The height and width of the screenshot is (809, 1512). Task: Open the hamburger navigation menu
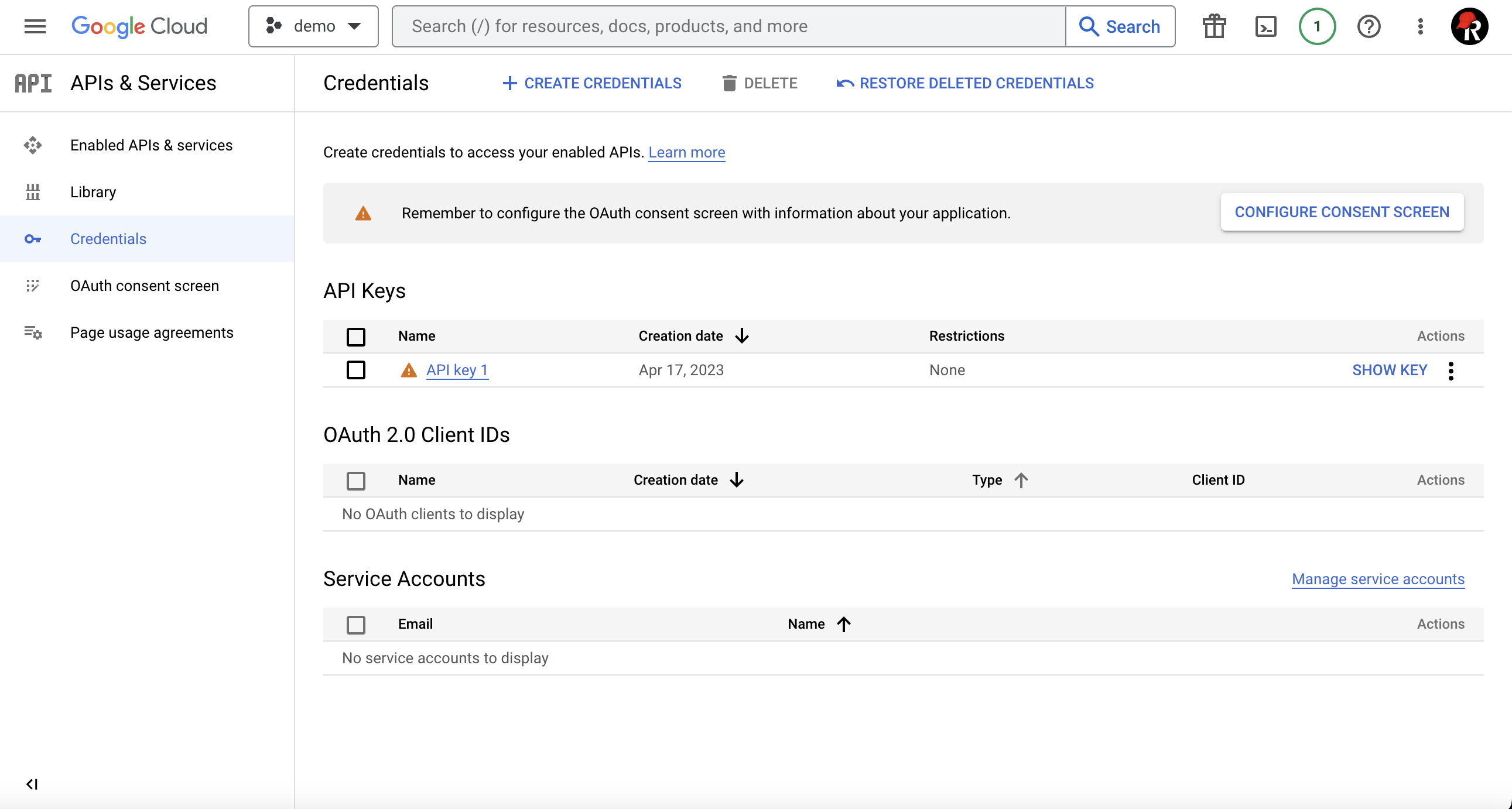tap(35, 26)
